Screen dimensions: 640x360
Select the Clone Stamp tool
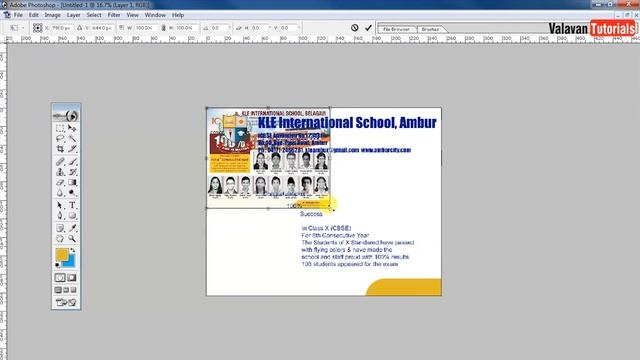[60, 172]
